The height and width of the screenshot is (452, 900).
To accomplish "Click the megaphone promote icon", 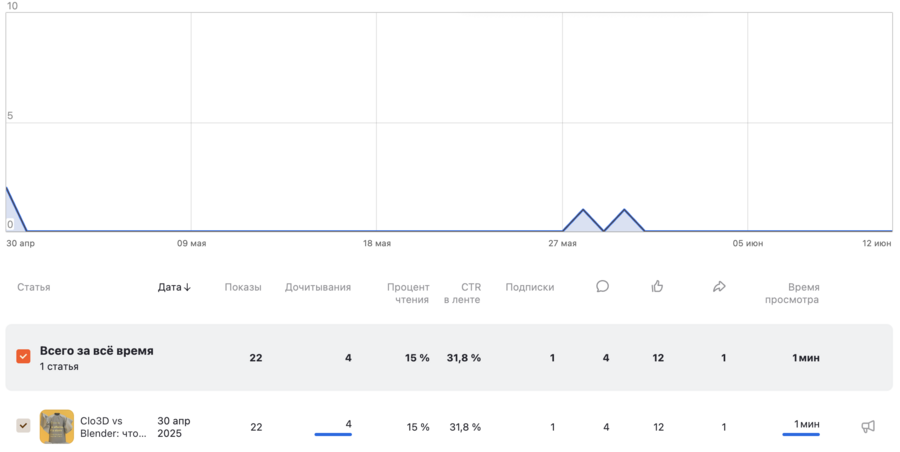I will click(868, 427).
